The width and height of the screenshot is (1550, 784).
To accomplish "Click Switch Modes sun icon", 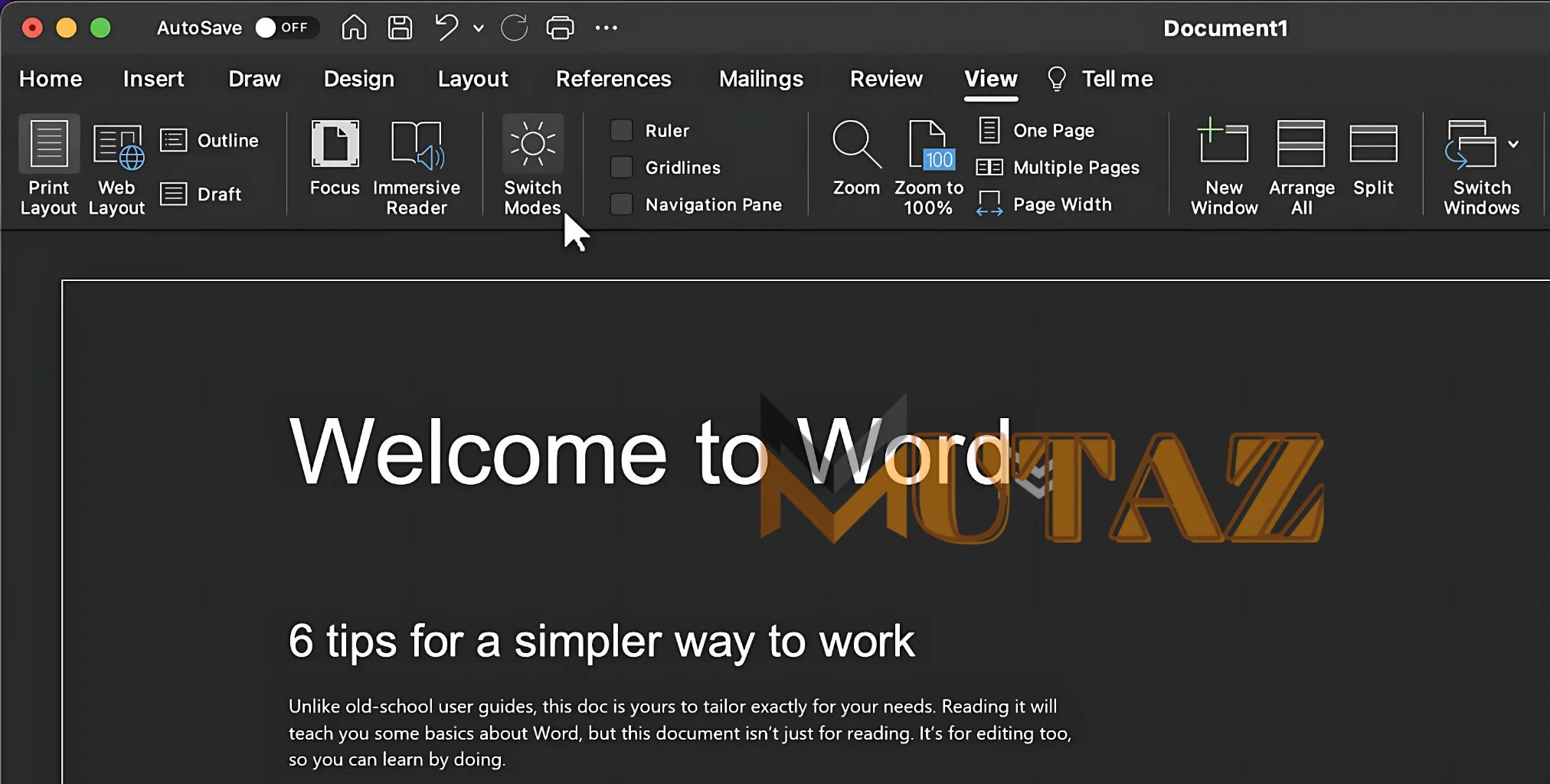I will pyautogui.click(x=533, y=144).
